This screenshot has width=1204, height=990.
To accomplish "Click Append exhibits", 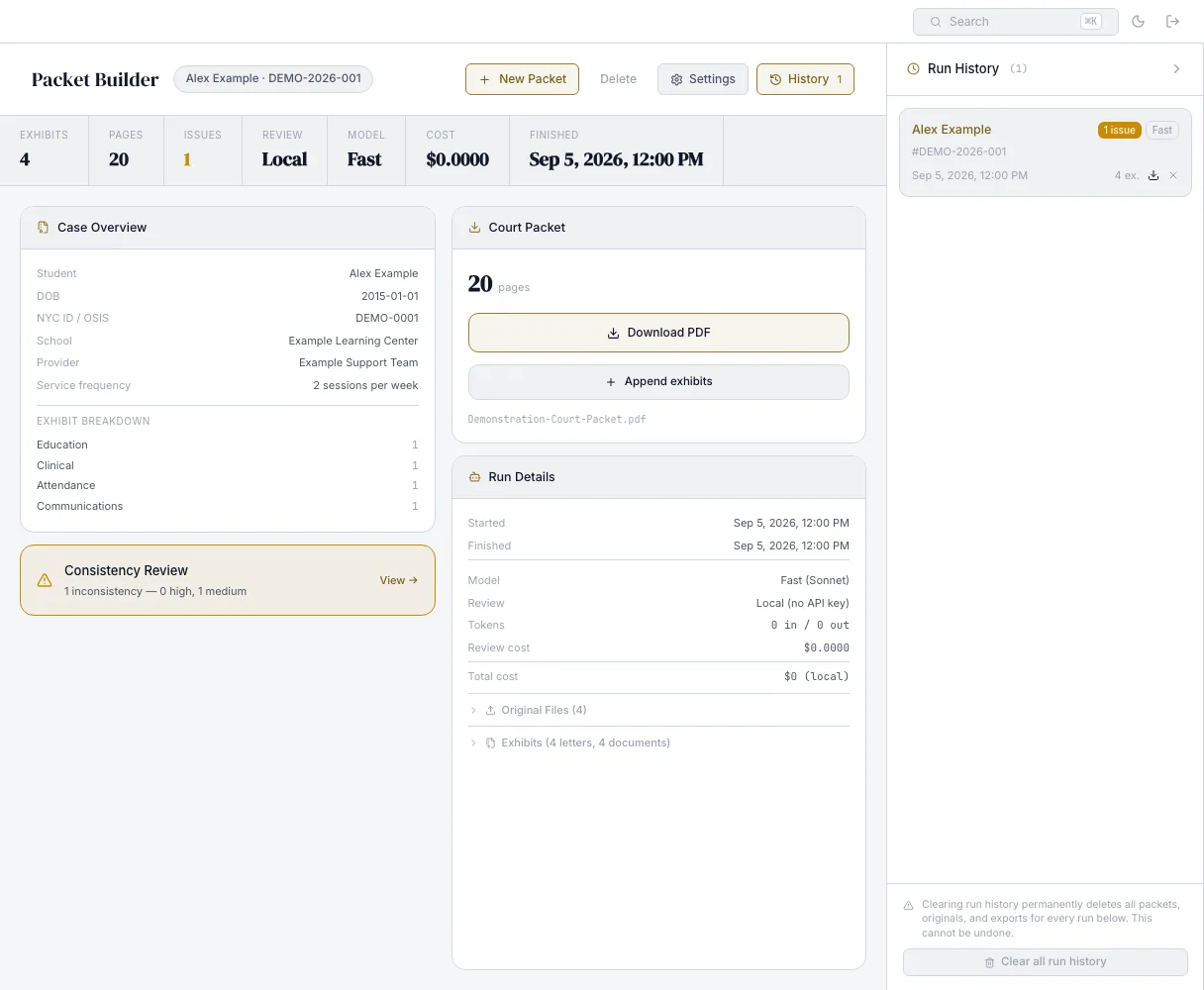I will click(x=658, y=382).
